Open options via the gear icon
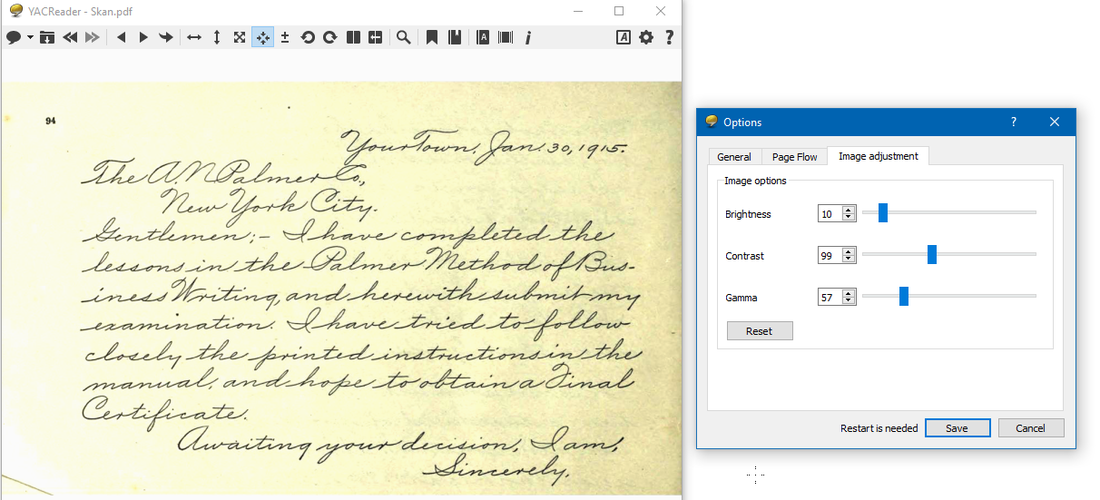 646,37
